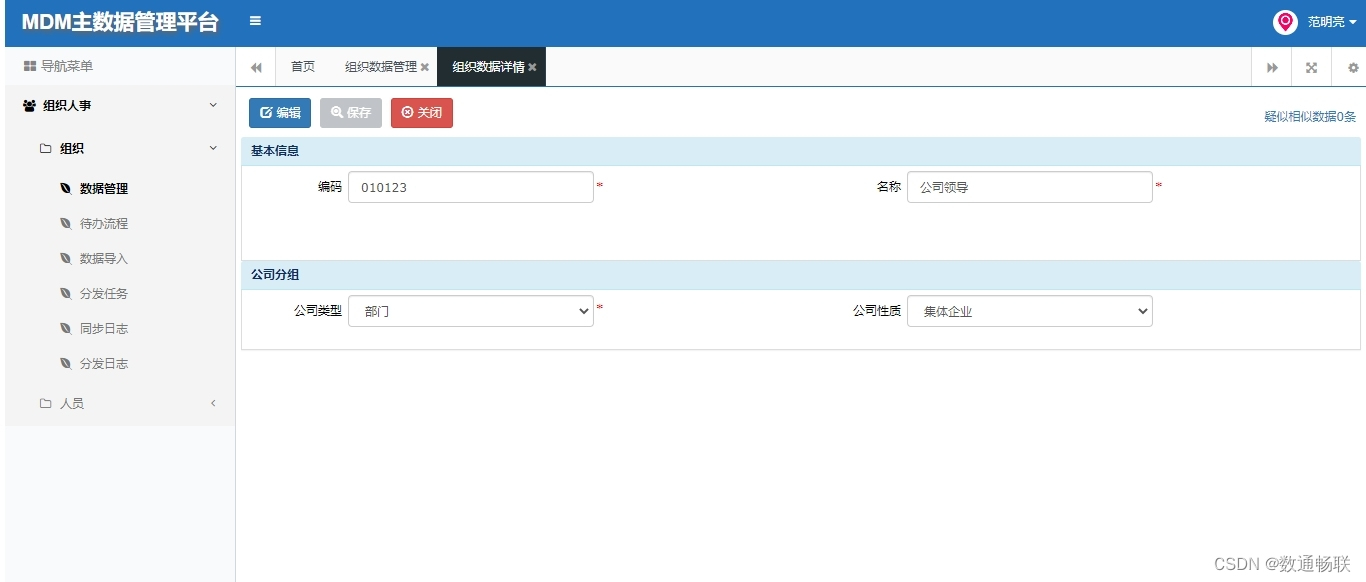
Task: Switch to 首页 tab
Action: pos(303,67)
